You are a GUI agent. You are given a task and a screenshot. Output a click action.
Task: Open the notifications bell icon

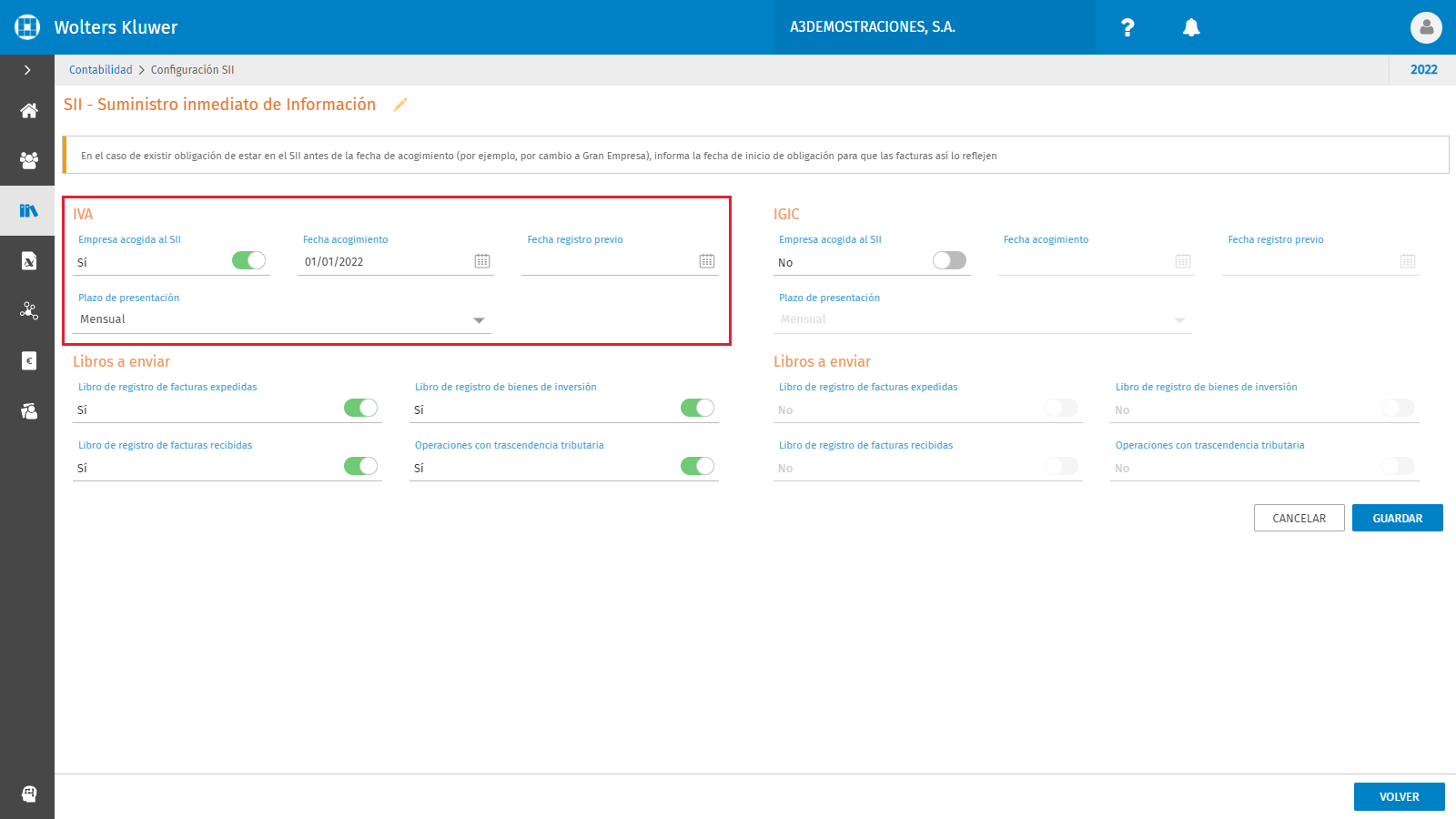tap(1191, 27)
